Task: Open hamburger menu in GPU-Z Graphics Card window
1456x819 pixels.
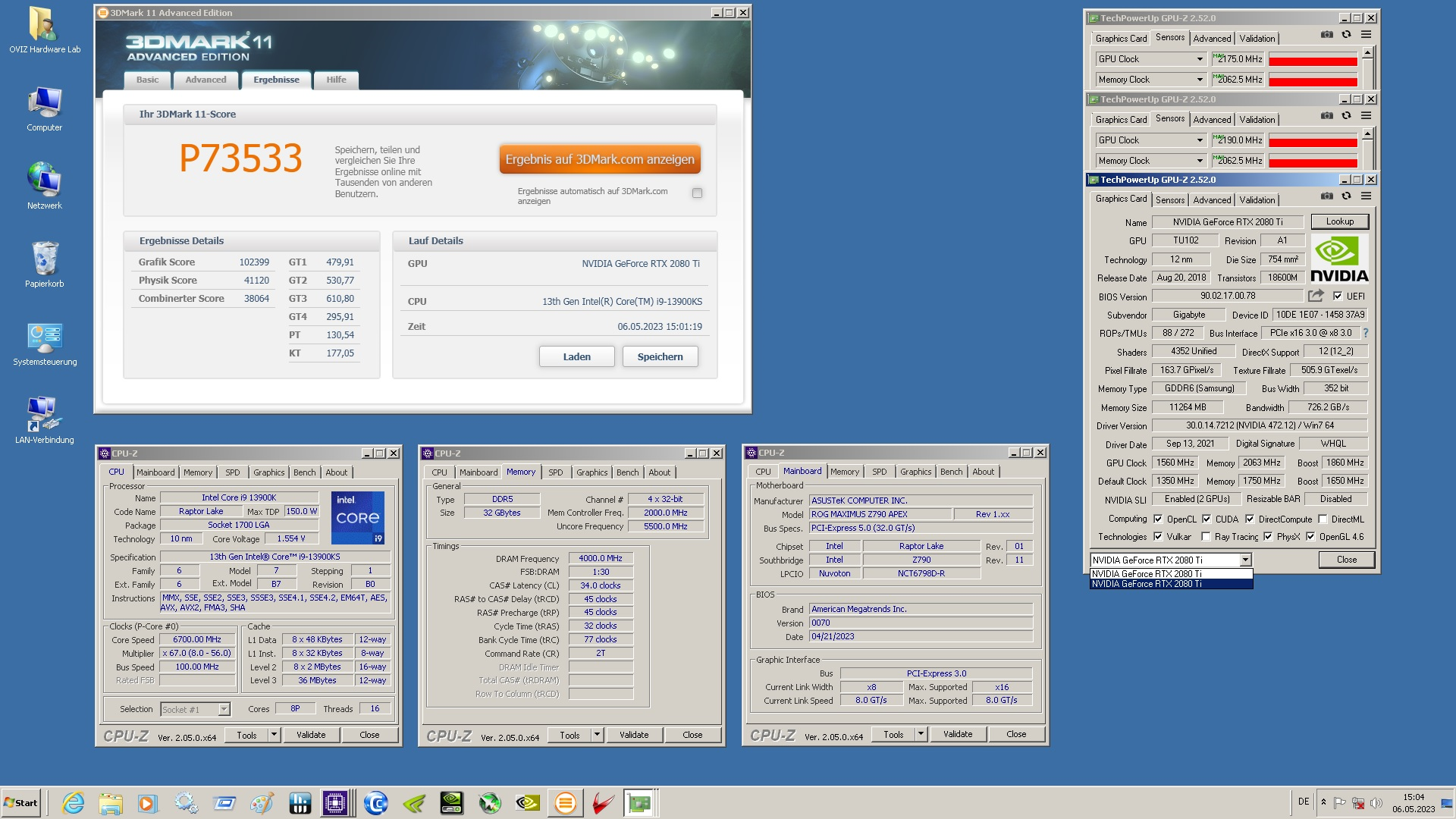Action: tap(1366, 196)
